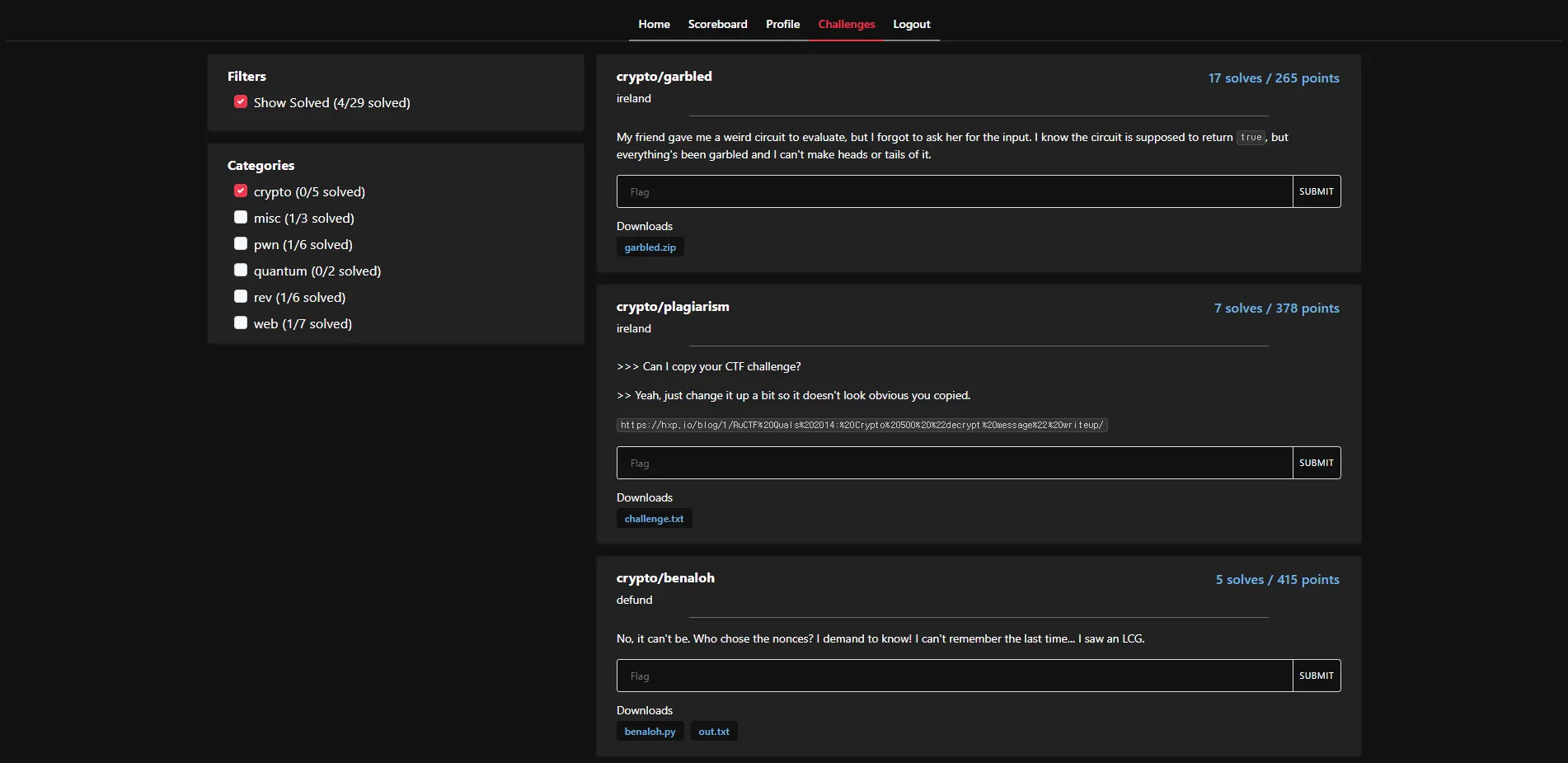Open the Profile tab
Image resolution: width=1568 pixels, height=763 pixels.
click(782, 24)
